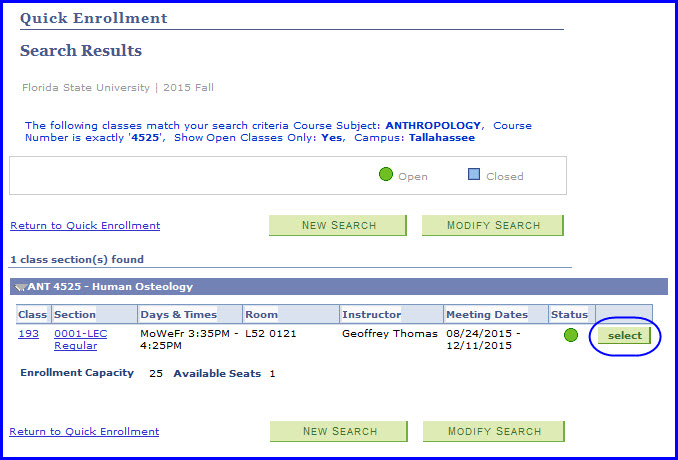Click the '1 class section(s) found' text
This screenshot has height=460, width=678.
pyautogui.click(x=77, y=260)
